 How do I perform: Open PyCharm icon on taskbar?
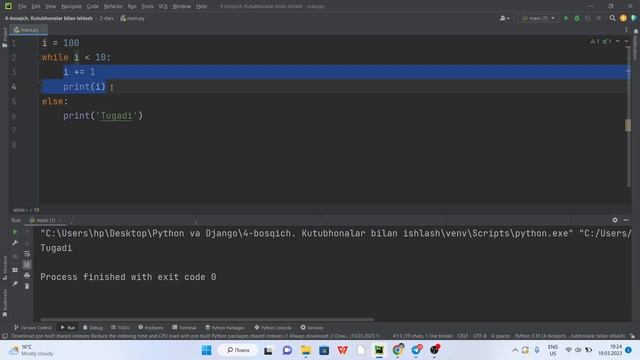379,350
